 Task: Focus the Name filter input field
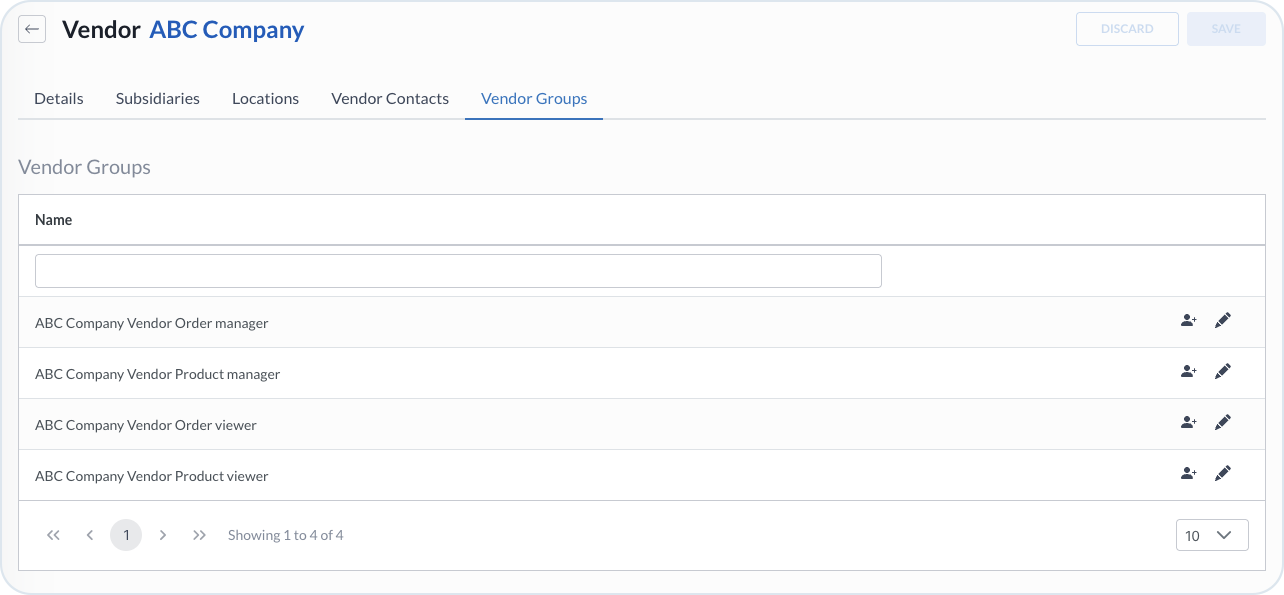458,271
